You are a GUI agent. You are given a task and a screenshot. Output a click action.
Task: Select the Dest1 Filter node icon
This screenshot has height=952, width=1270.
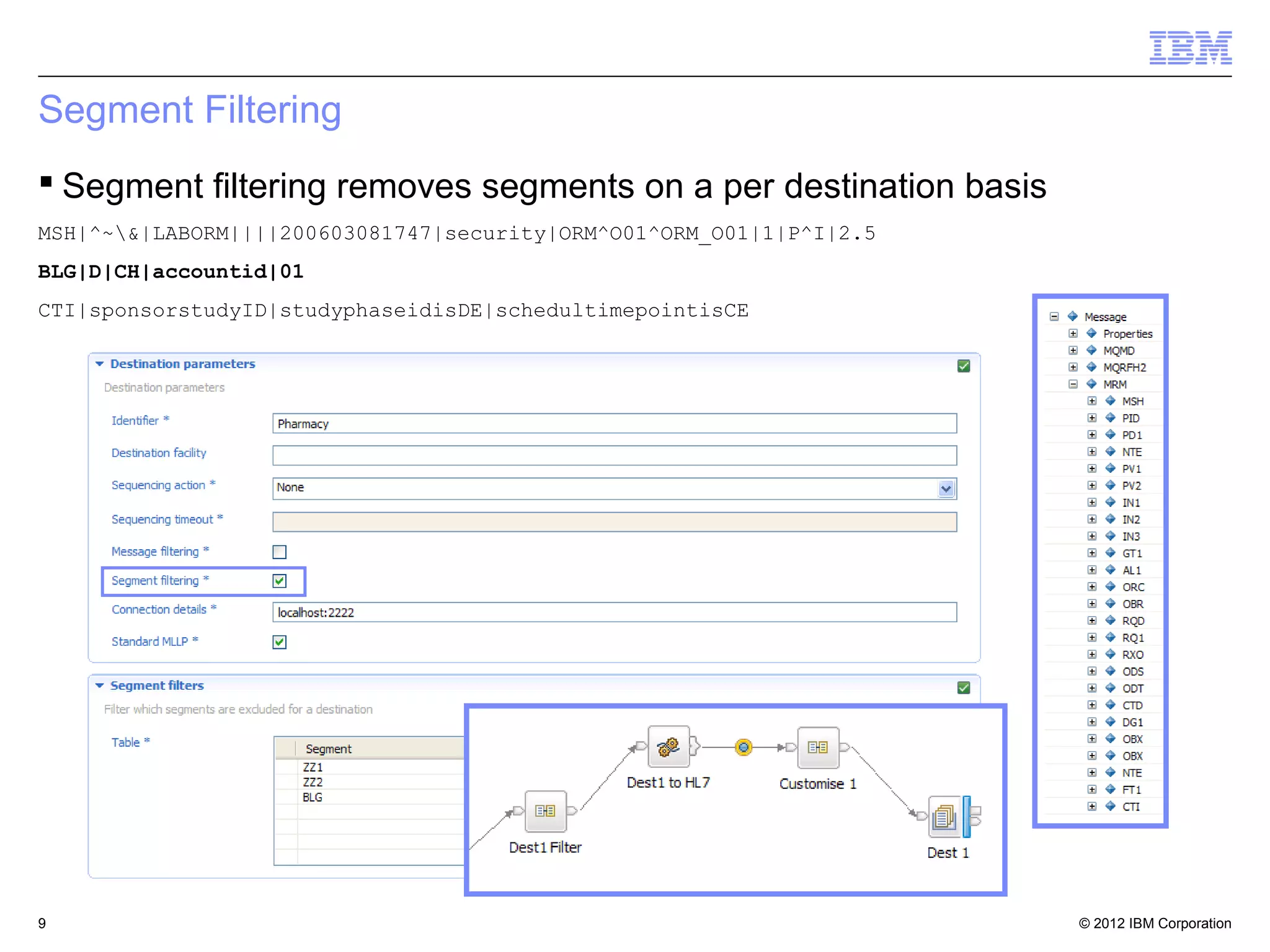pyautogui.click(x=545, y=811)
